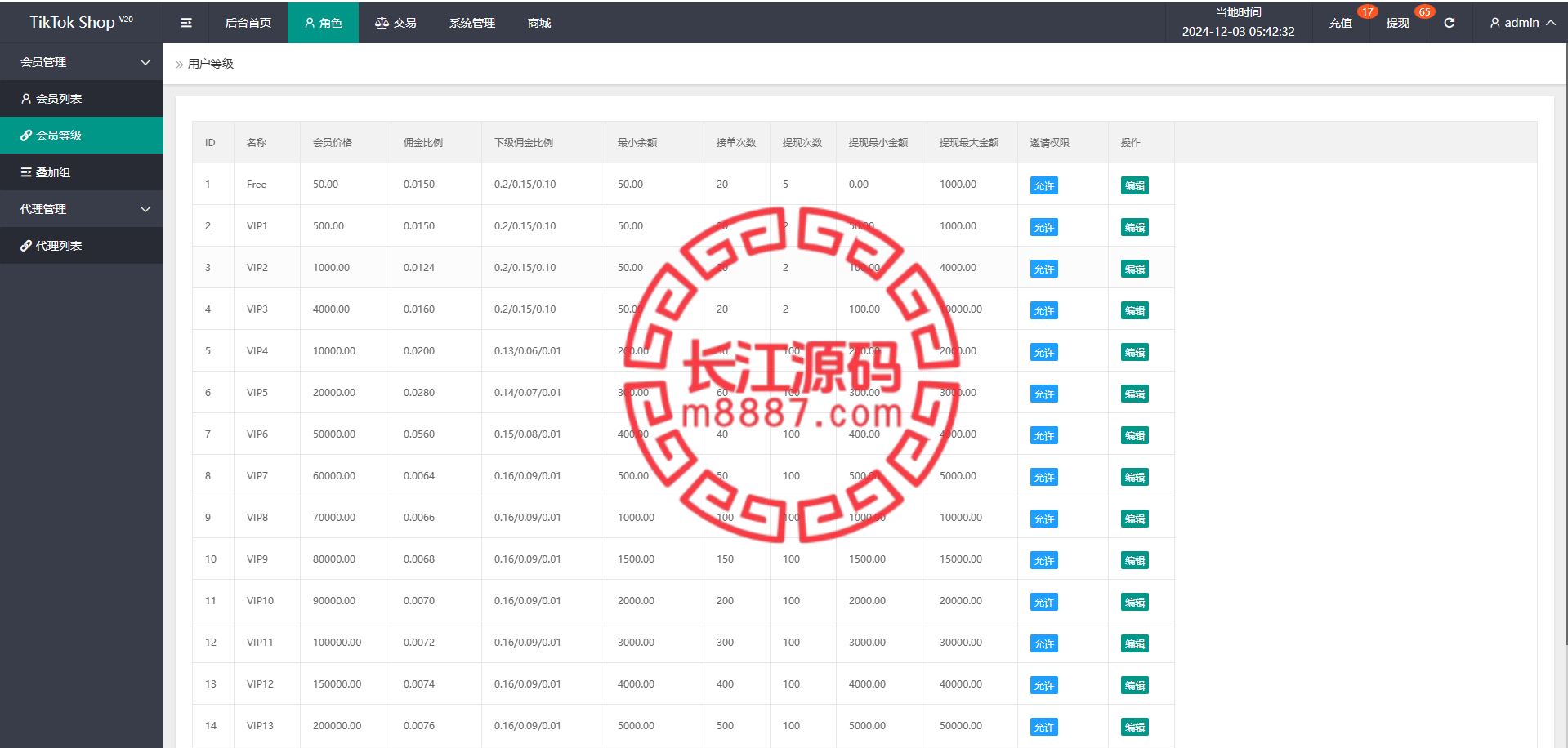Open the 后台首页 tab
The width and height of the screenshot is (1568, 748).
pyautogui.click(x=248, y=23)
